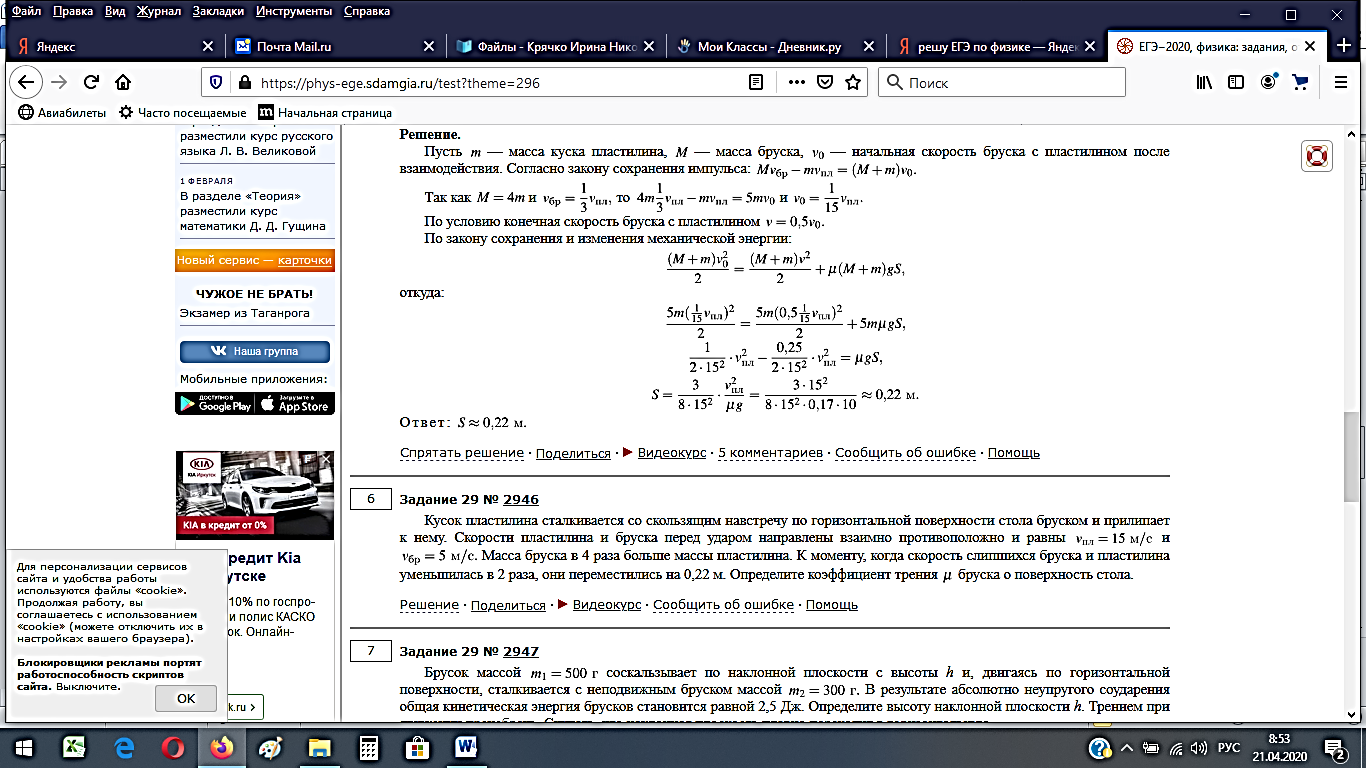This screenshot has width=1366, height=768.
Task: Click Спрятать решение link
Action: 463,453
